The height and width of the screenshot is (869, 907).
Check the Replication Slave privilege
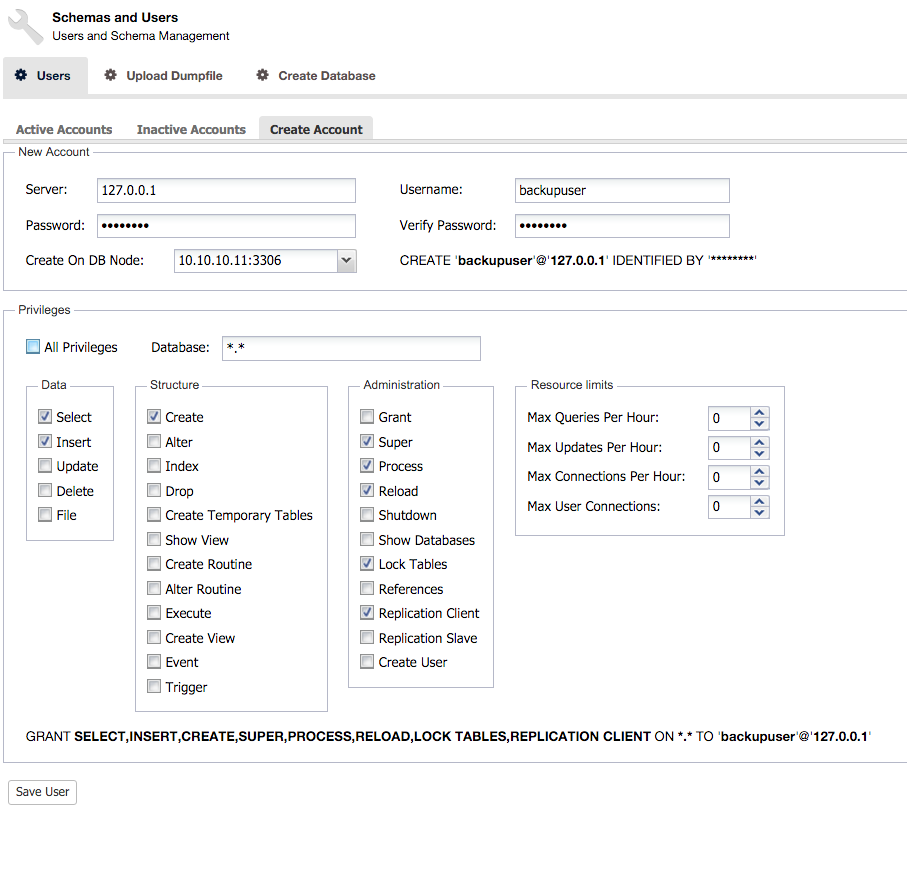coord(367,638)
